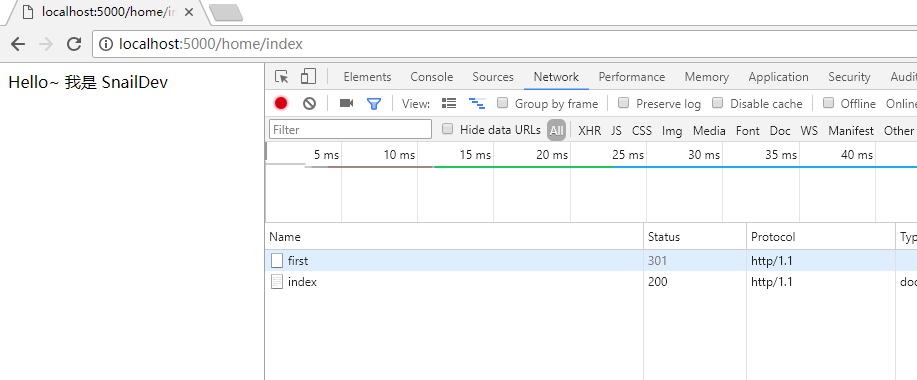The height and width of the screenshot is (380, 917).
Task: Clear the network log icon
Action: (x=309, y=103)
